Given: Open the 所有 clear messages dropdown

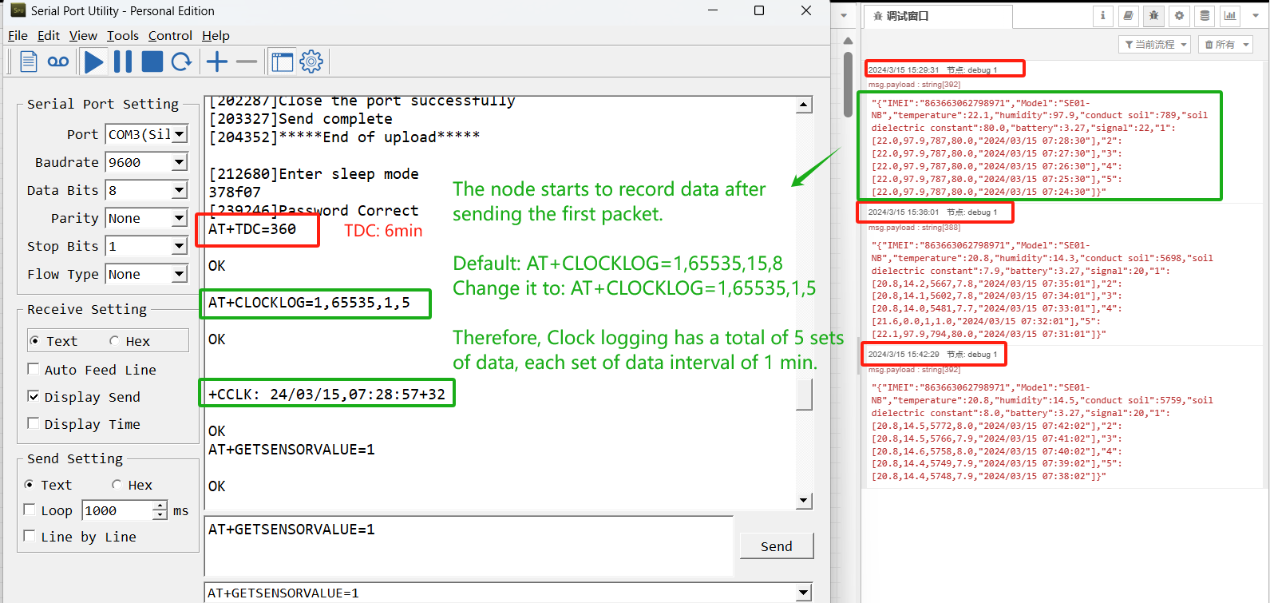Looking at the screenshot, I should [1226, 44].
